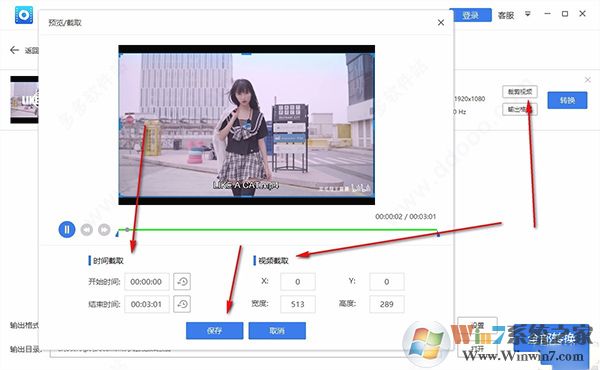Open the 客服 menu item

(x=505, y=15)
